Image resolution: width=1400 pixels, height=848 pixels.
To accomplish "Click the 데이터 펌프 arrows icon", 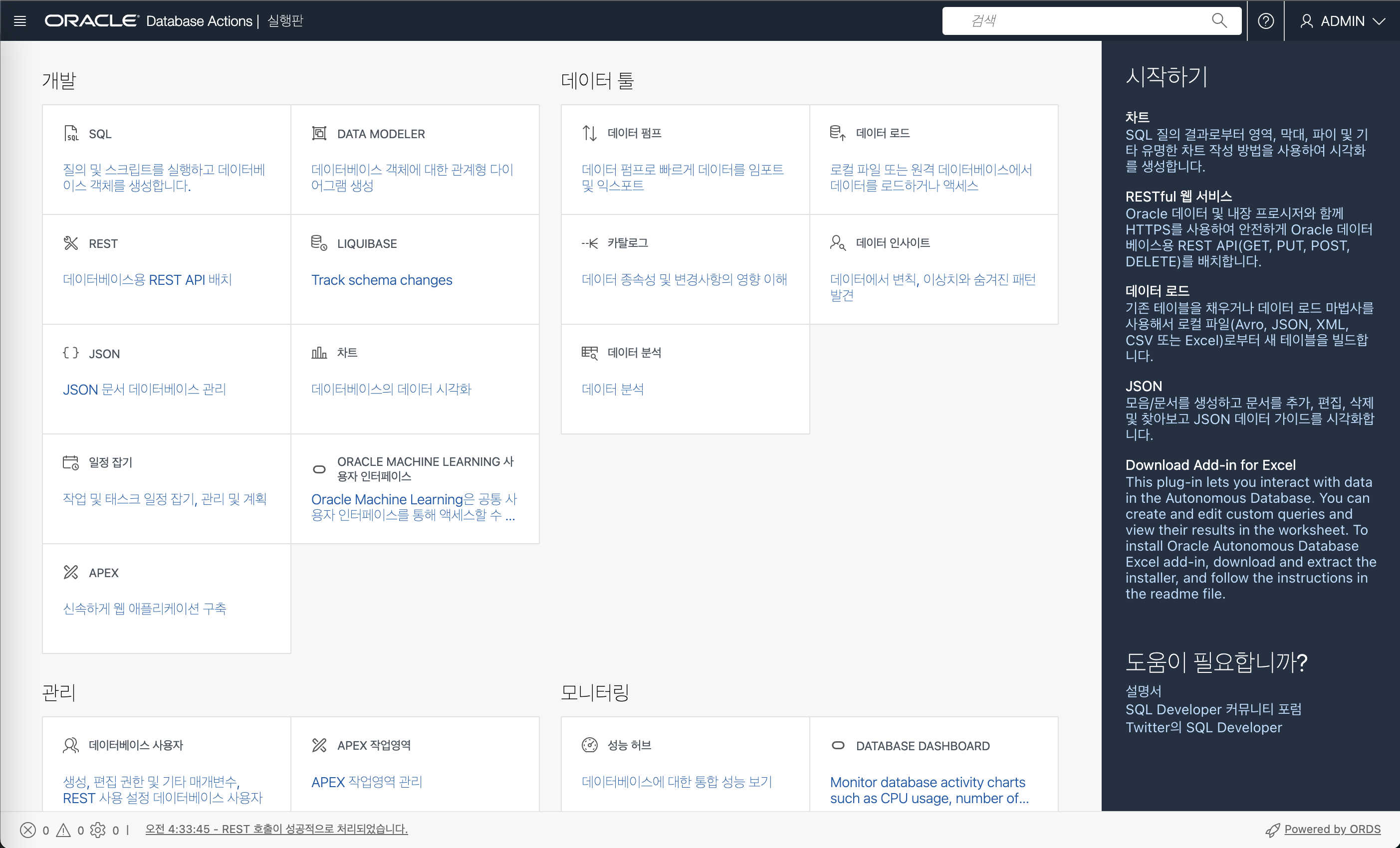I will [590, 134].
